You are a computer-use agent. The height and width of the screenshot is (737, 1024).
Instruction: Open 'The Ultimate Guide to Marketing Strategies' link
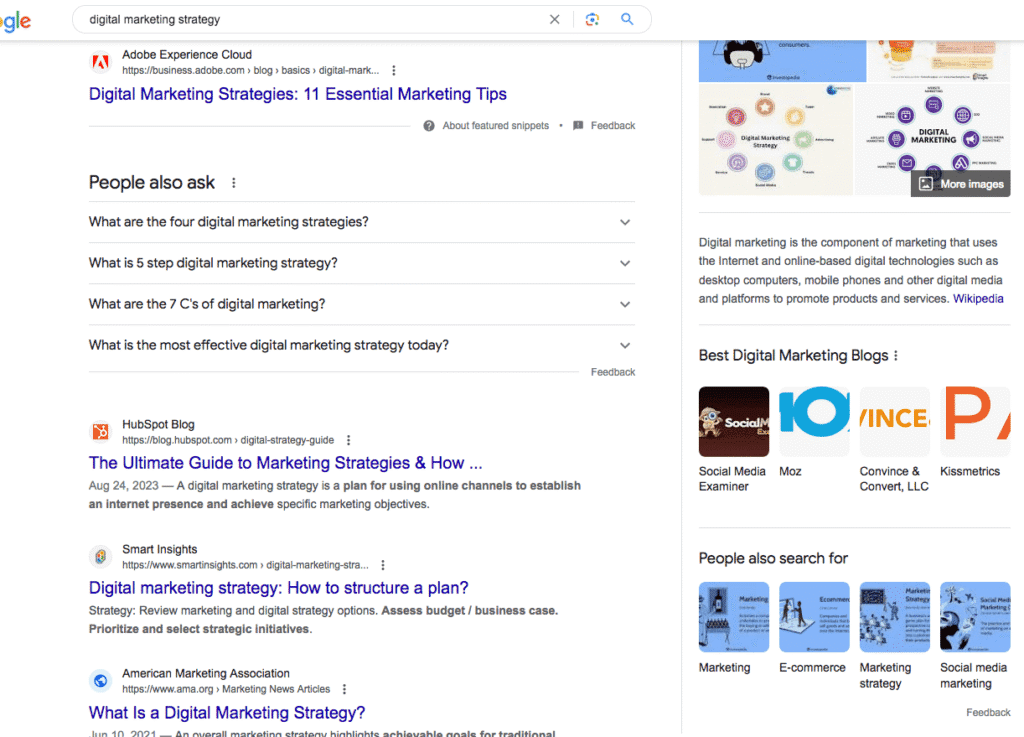(x=285, y=463)
